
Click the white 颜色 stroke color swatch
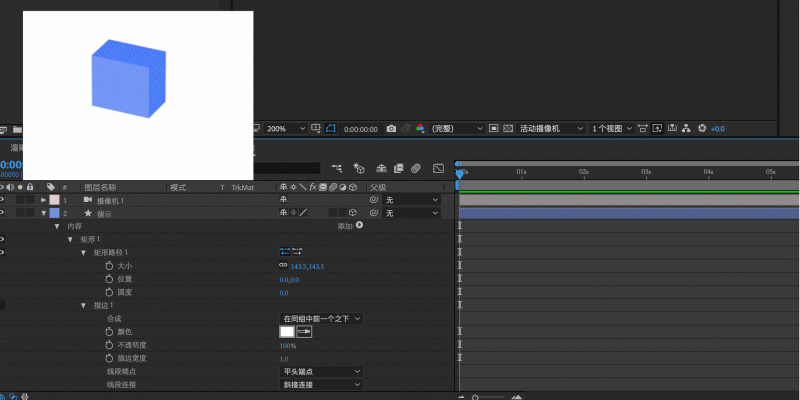click(x=287, y=332)
